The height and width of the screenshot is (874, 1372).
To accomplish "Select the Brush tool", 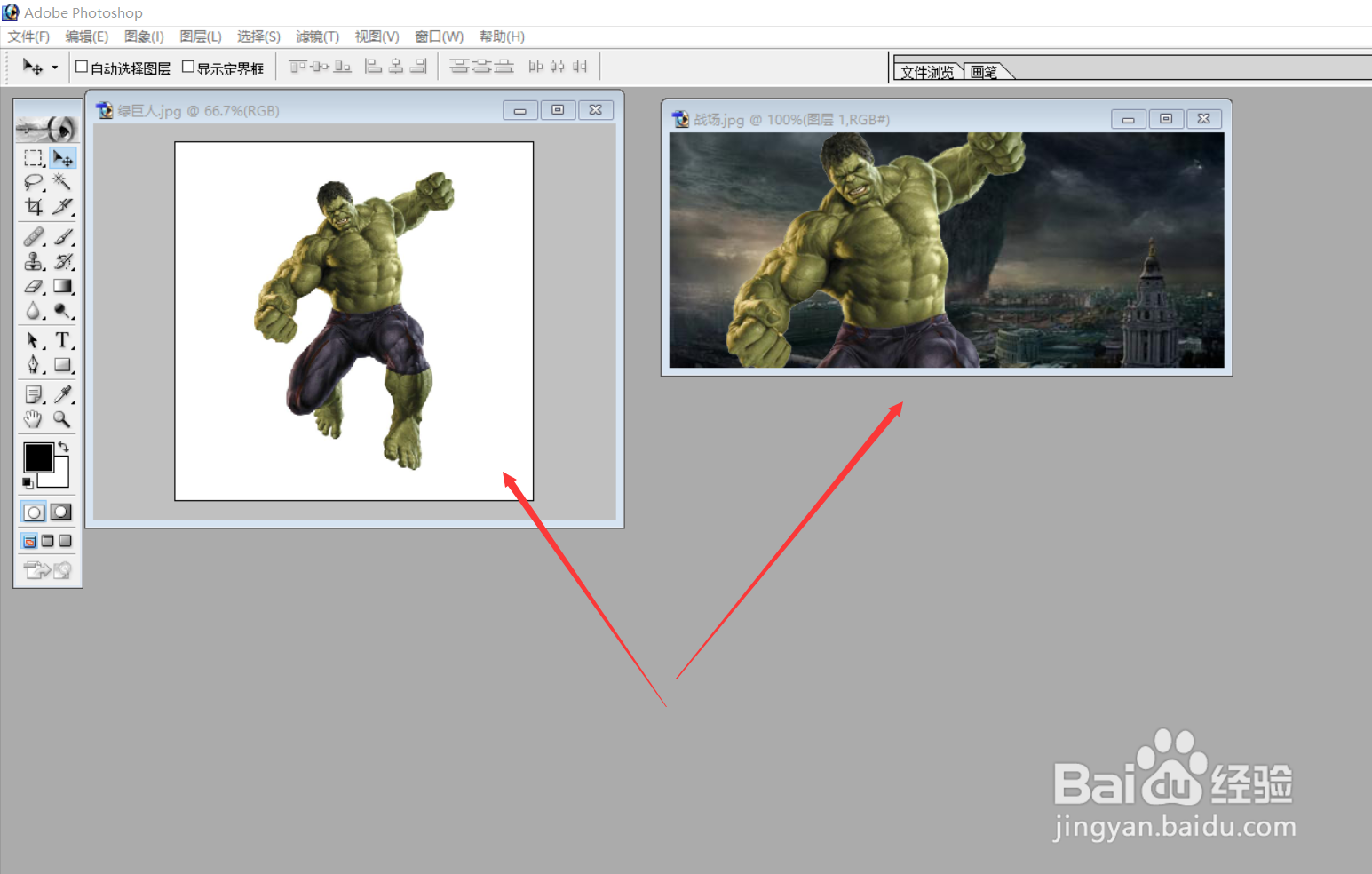I will click(x=63, y=237).
